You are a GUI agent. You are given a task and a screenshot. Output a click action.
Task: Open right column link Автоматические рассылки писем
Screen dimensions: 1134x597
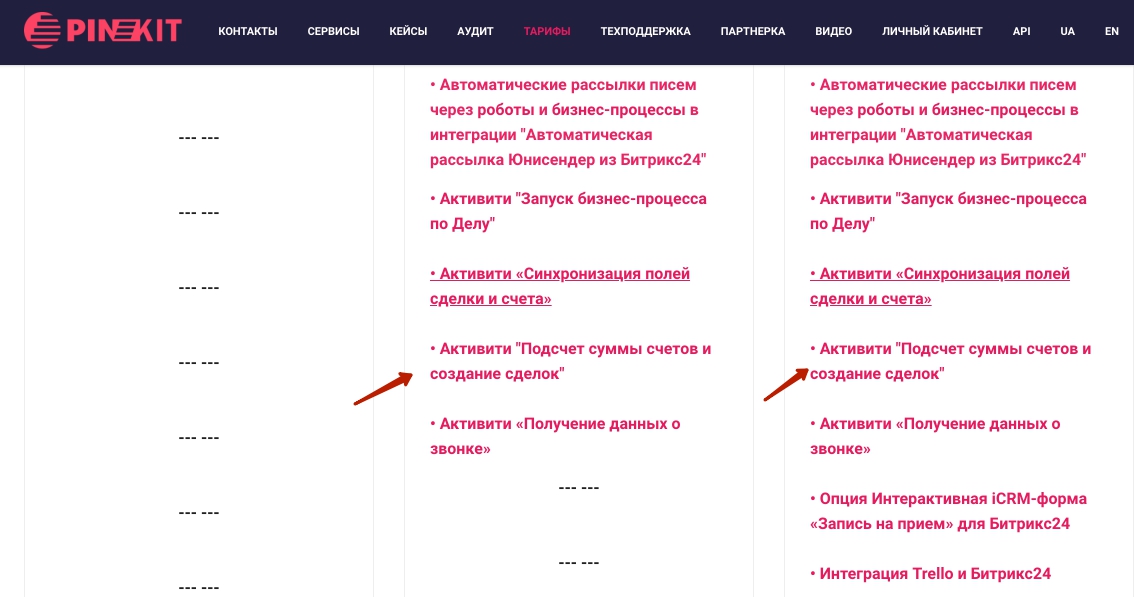pos(948,122)
